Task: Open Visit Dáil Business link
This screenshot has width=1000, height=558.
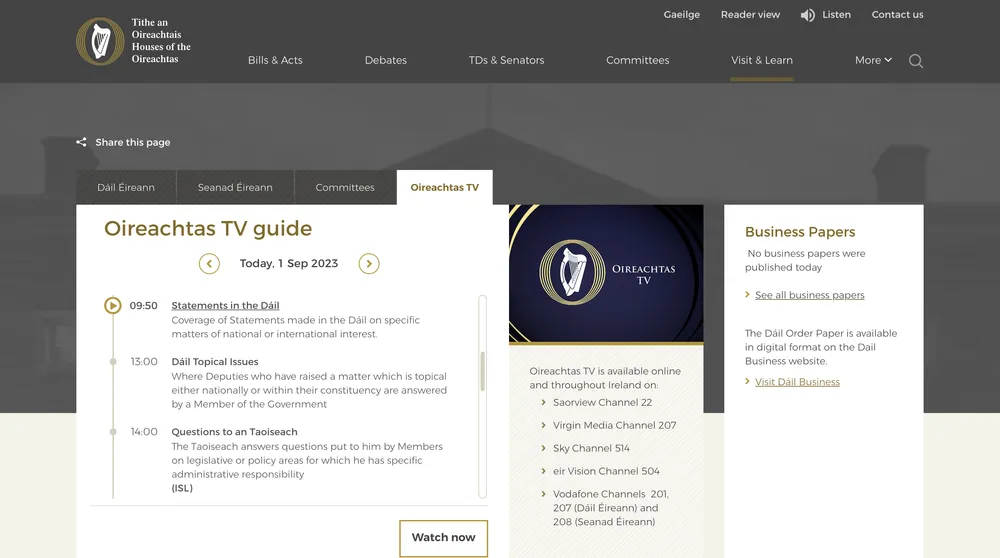Action: (x=797, y=382)
